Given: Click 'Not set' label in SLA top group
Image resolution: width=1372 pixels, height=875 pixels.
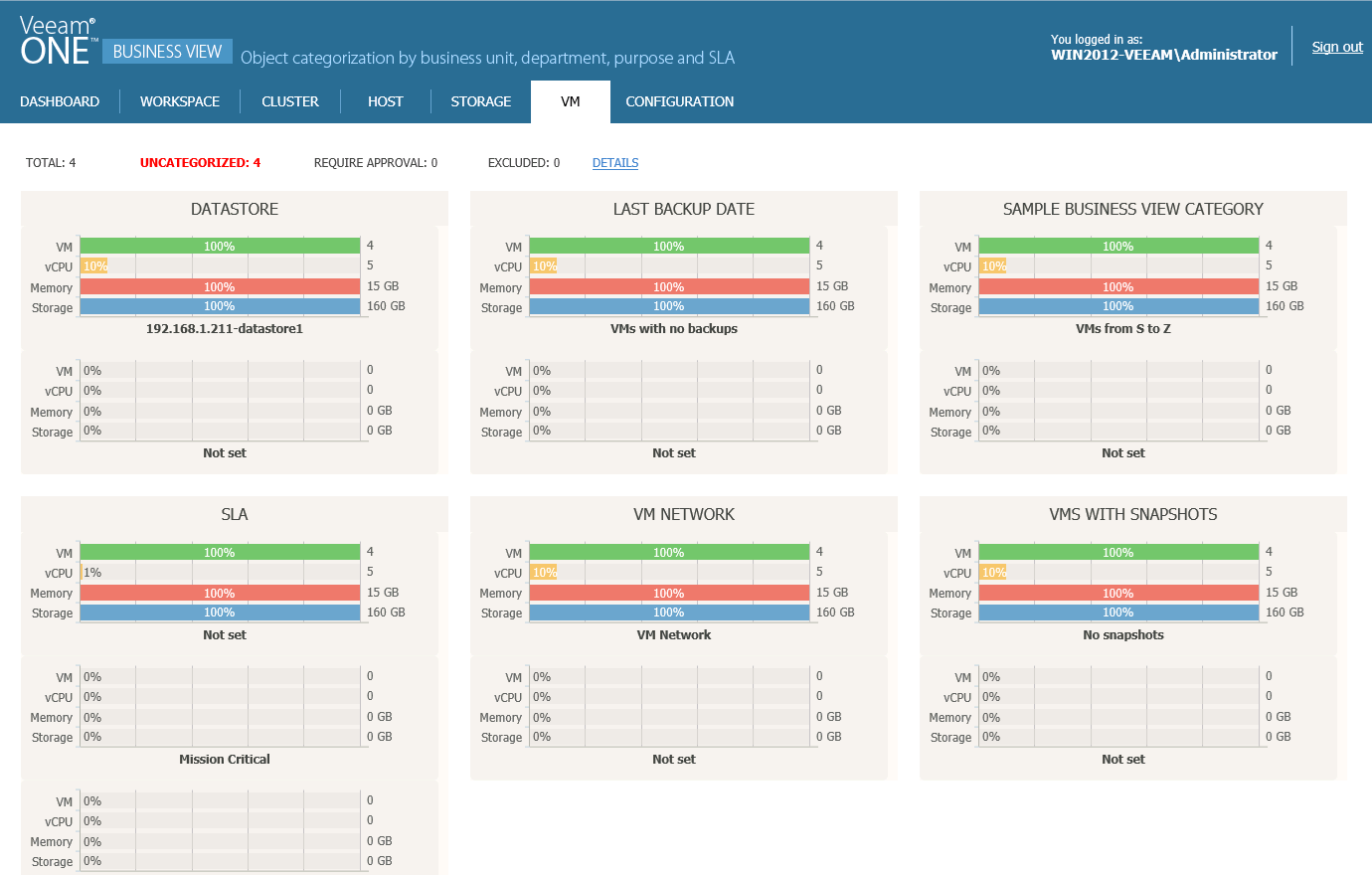Looking at the screenshot, I should point(225,635).
